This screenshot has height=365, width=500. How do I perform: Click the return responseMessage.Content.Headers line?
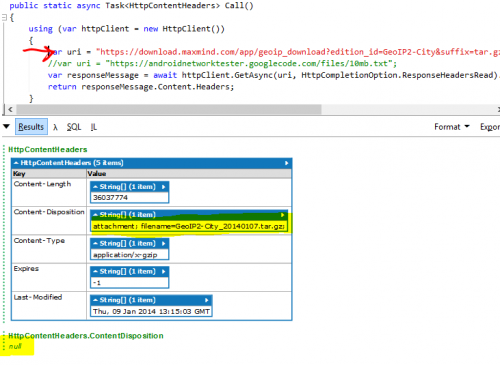click(141, 87)
